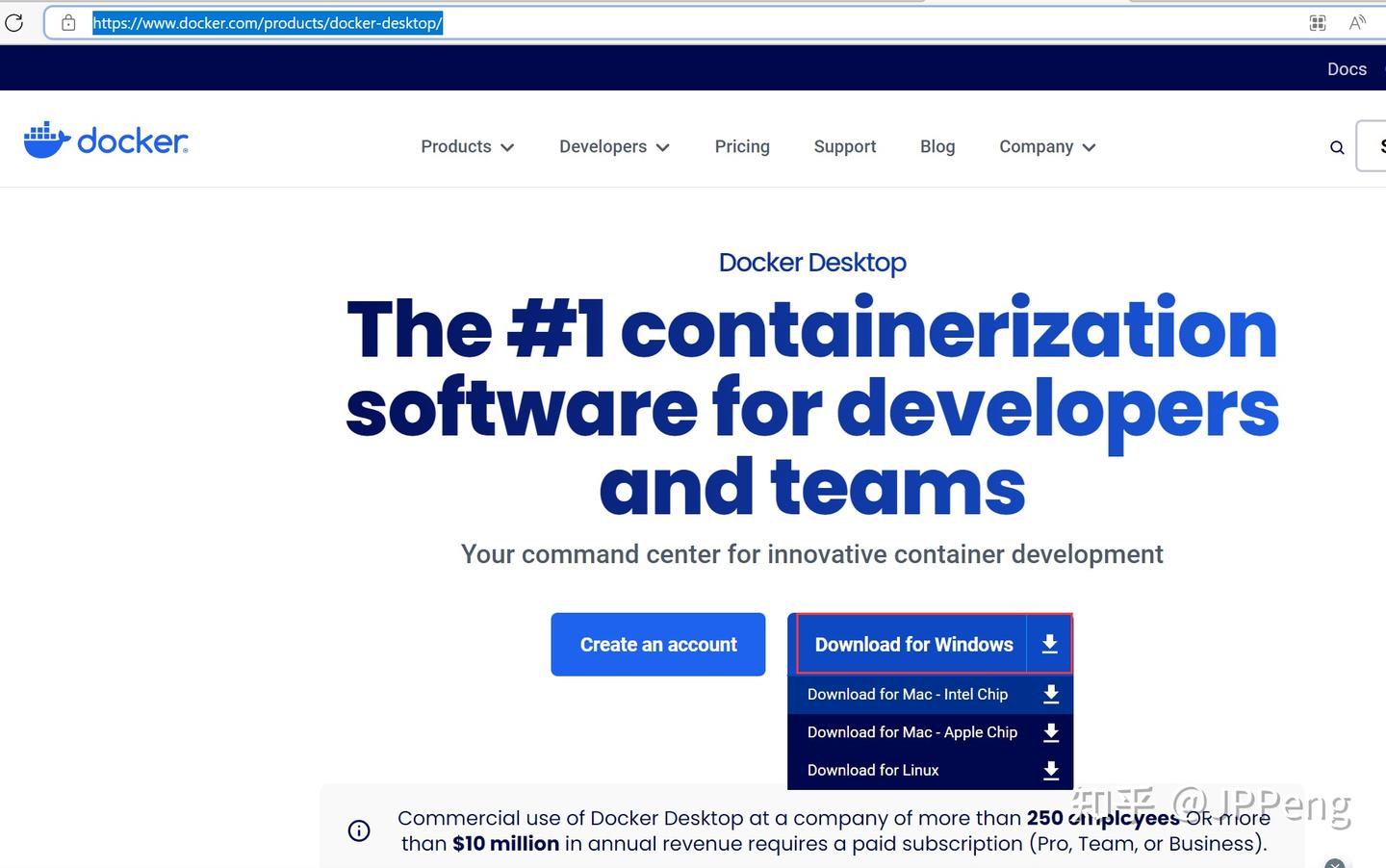Go to the Support menu item
Viewport: 1386px width, 868px height.
click(x=845, y=146)
